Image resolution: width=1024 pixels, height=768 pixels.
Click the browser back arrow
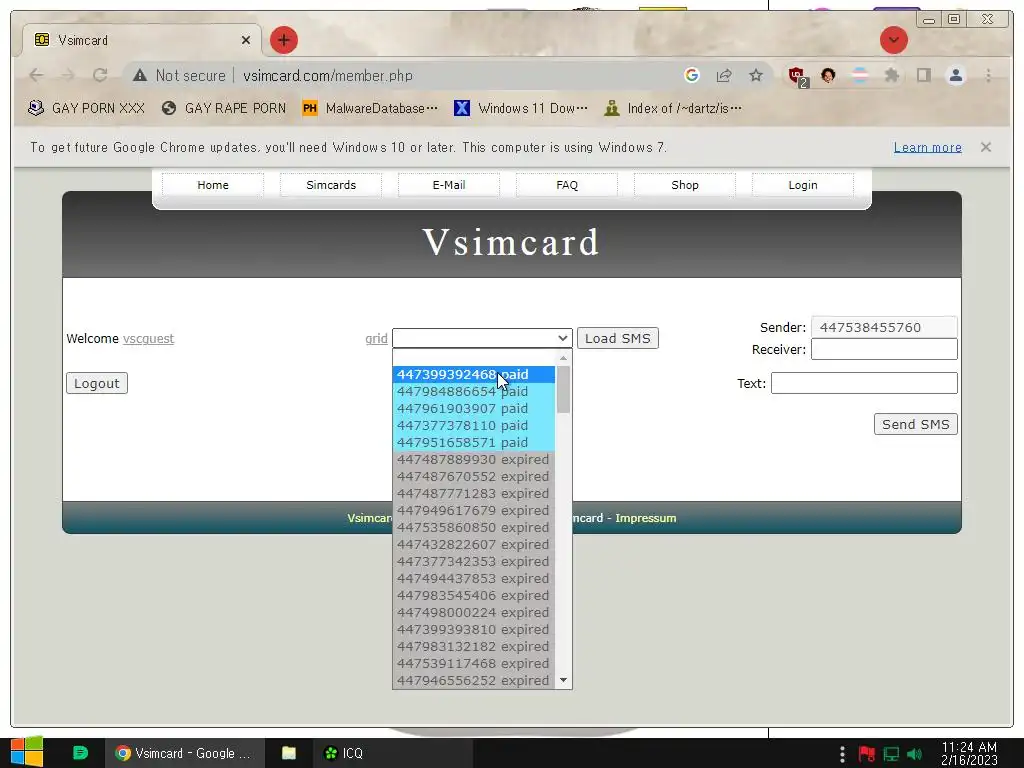coord(37,76)
